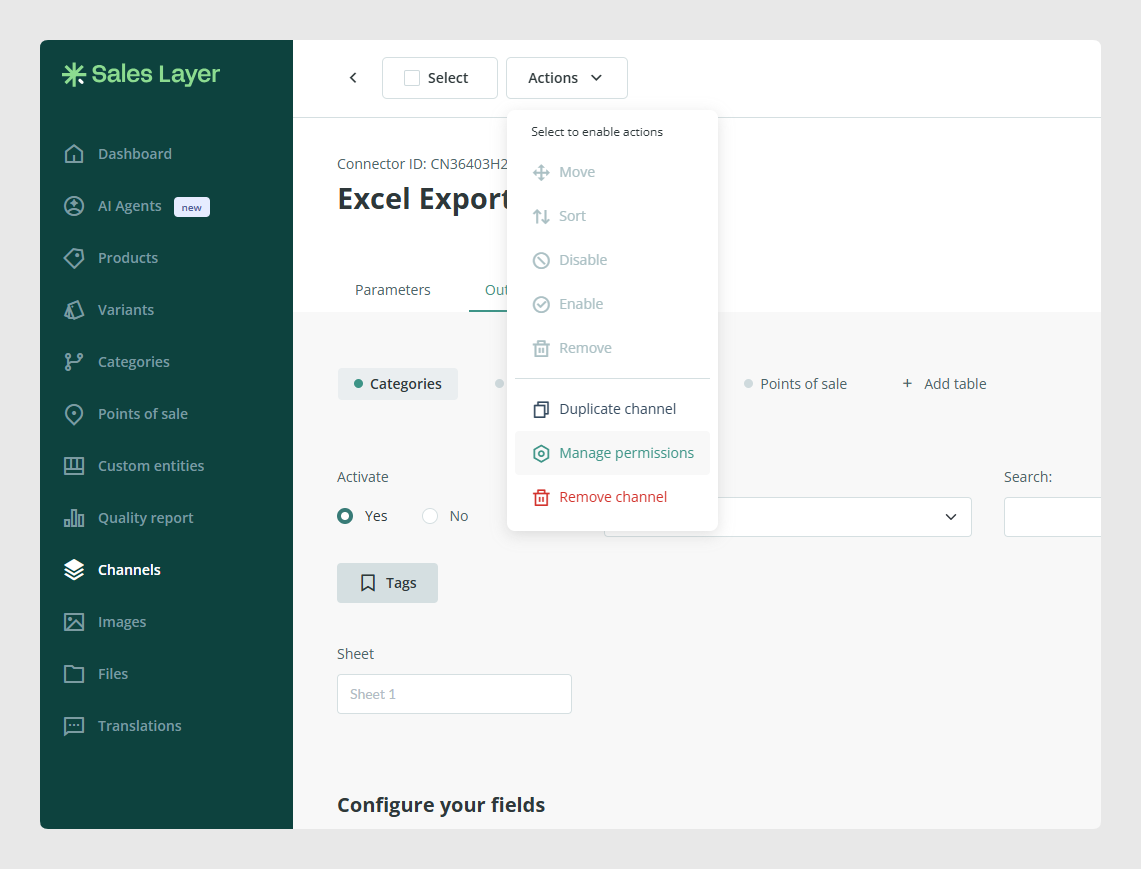The width and height of the screenshot is (1141, 869).
Task: Click the bookmark icon on Tags
Action: click(368, 583)
